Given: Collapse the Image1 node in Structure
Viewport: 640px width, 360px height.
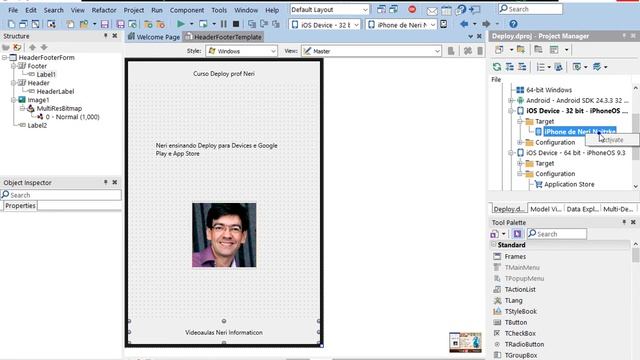Looking at the screenshot, I should point(13,100).
